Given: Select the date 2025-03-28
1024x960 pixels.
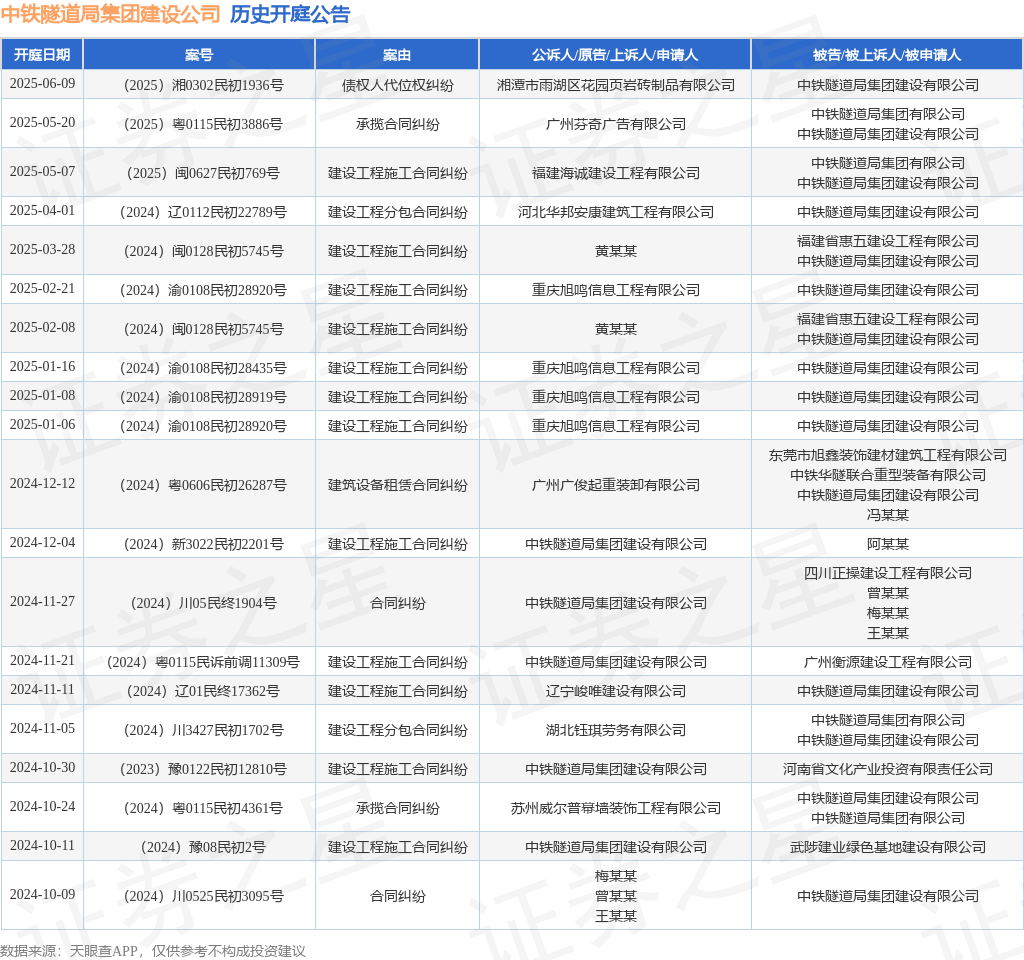Looking at the screenshot, I should pyautogui.click(x=42, y=249).
